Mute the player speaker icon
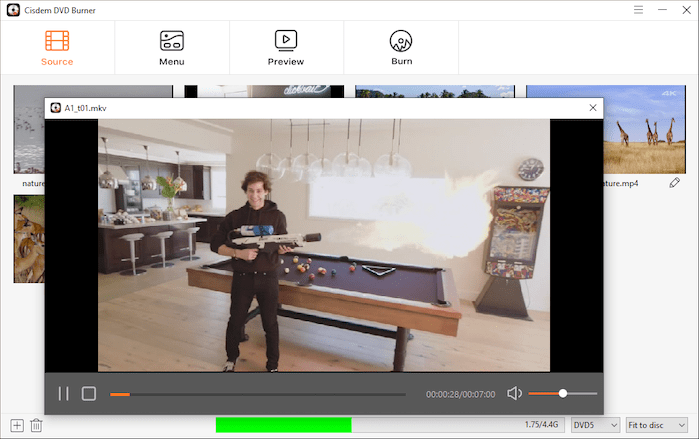This screenshot has width=699, height=439. pos(514,393)
